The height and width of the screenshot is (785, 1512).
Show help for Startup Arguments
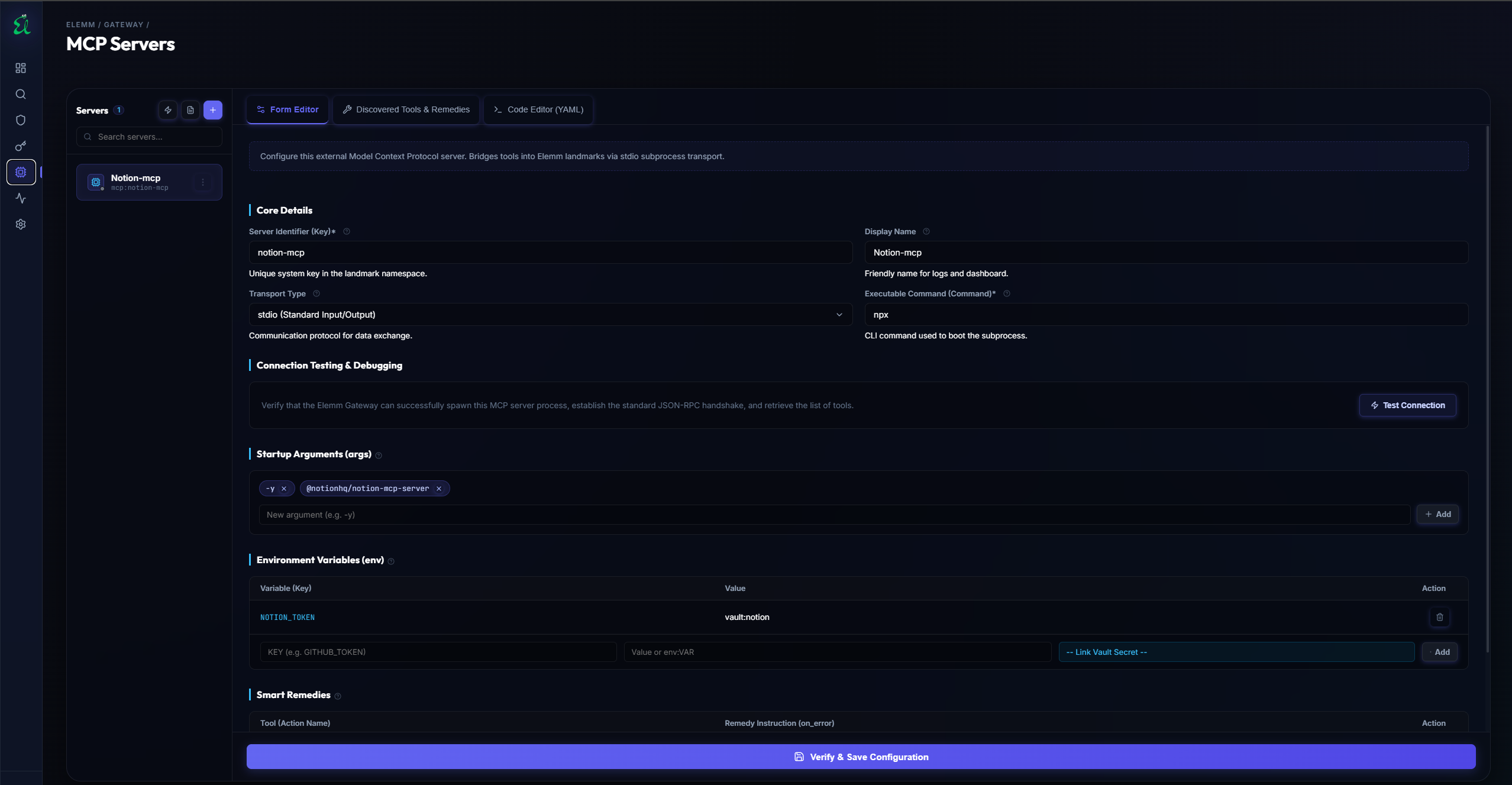point(379,456)
